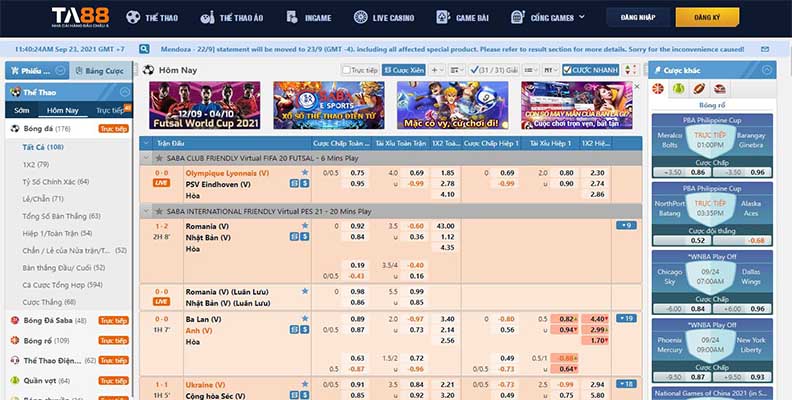792x400 pixels.
Task: Click soccer ball icon beside Hôm Nay heading
Action: pos(148,70)
